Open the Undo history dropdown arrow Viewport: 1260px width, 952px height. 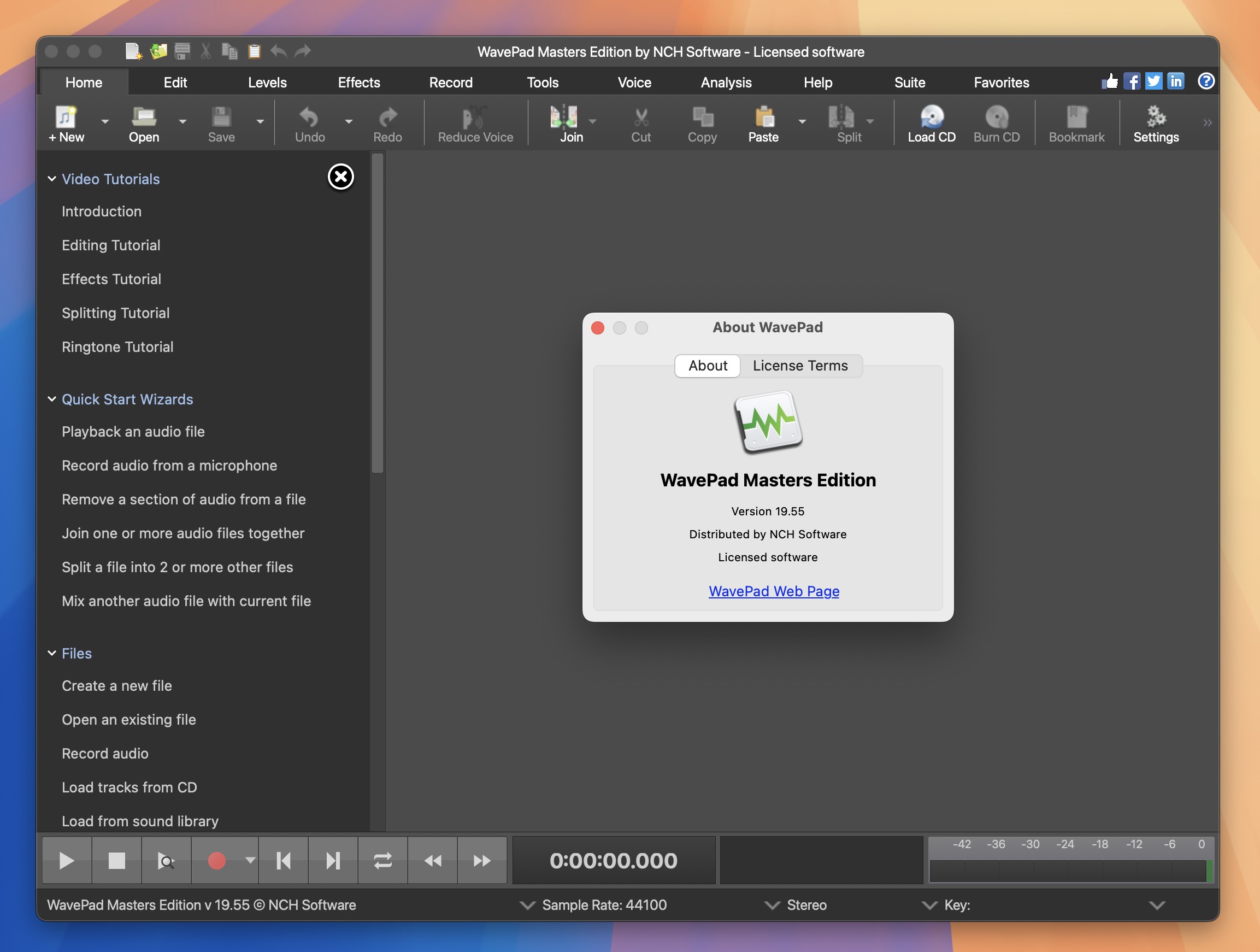tap(349, 121)
